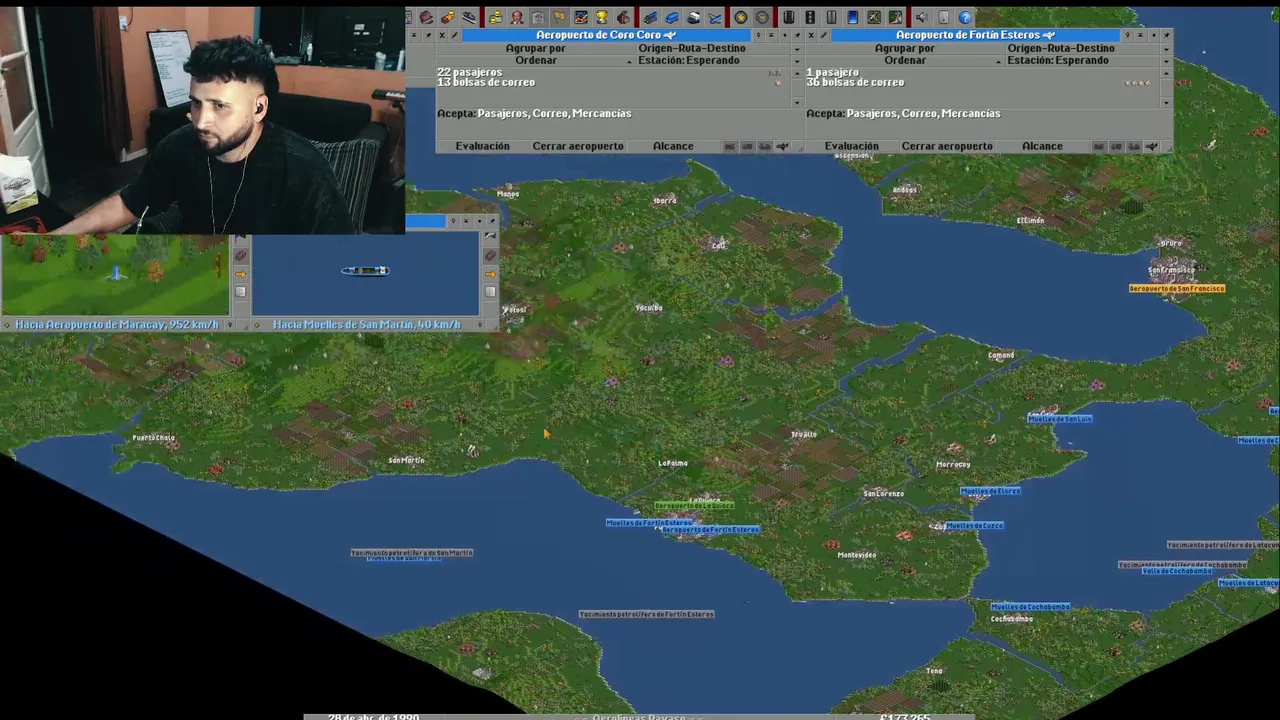
Task: Open the company league trophy icon
Action: click(x=601, y=17)
